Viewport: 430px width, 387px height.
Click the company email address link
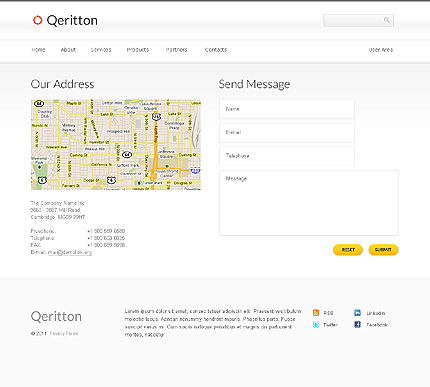point(70,252)
